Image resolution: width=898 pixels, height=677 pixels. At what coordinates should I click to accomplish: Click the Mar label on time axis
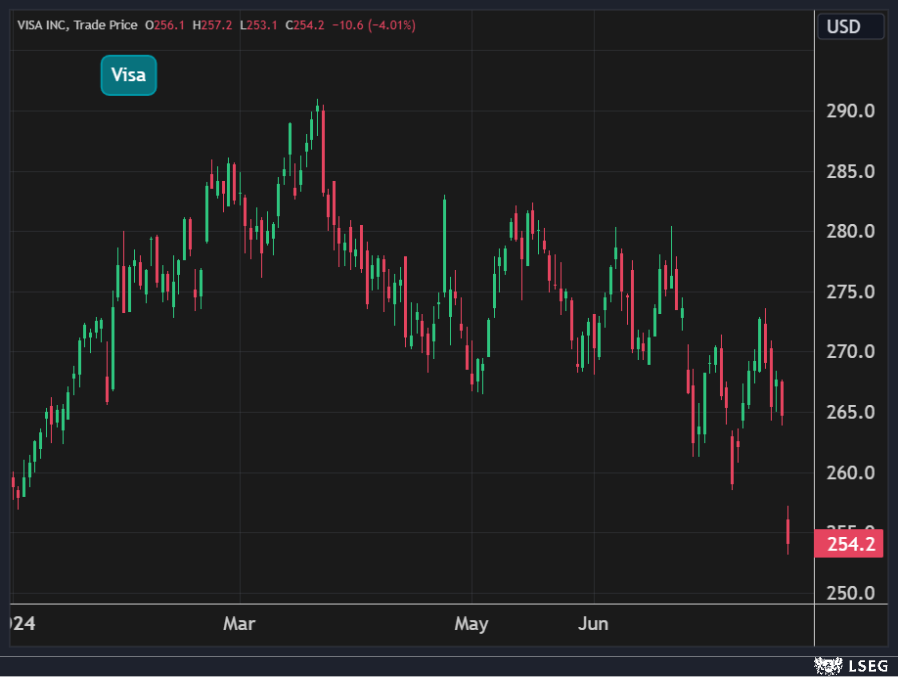tap(239, 624)
